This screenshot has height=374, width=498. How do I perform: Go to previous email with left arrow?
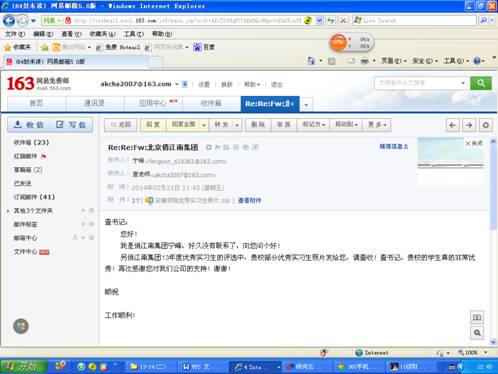pos(453,125)
